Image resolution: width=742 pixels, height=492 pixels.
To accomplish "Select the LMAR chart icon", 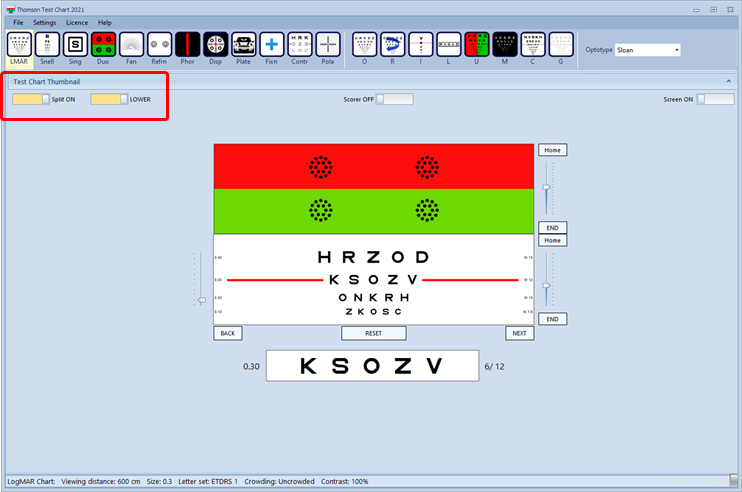I will [19, 46].
